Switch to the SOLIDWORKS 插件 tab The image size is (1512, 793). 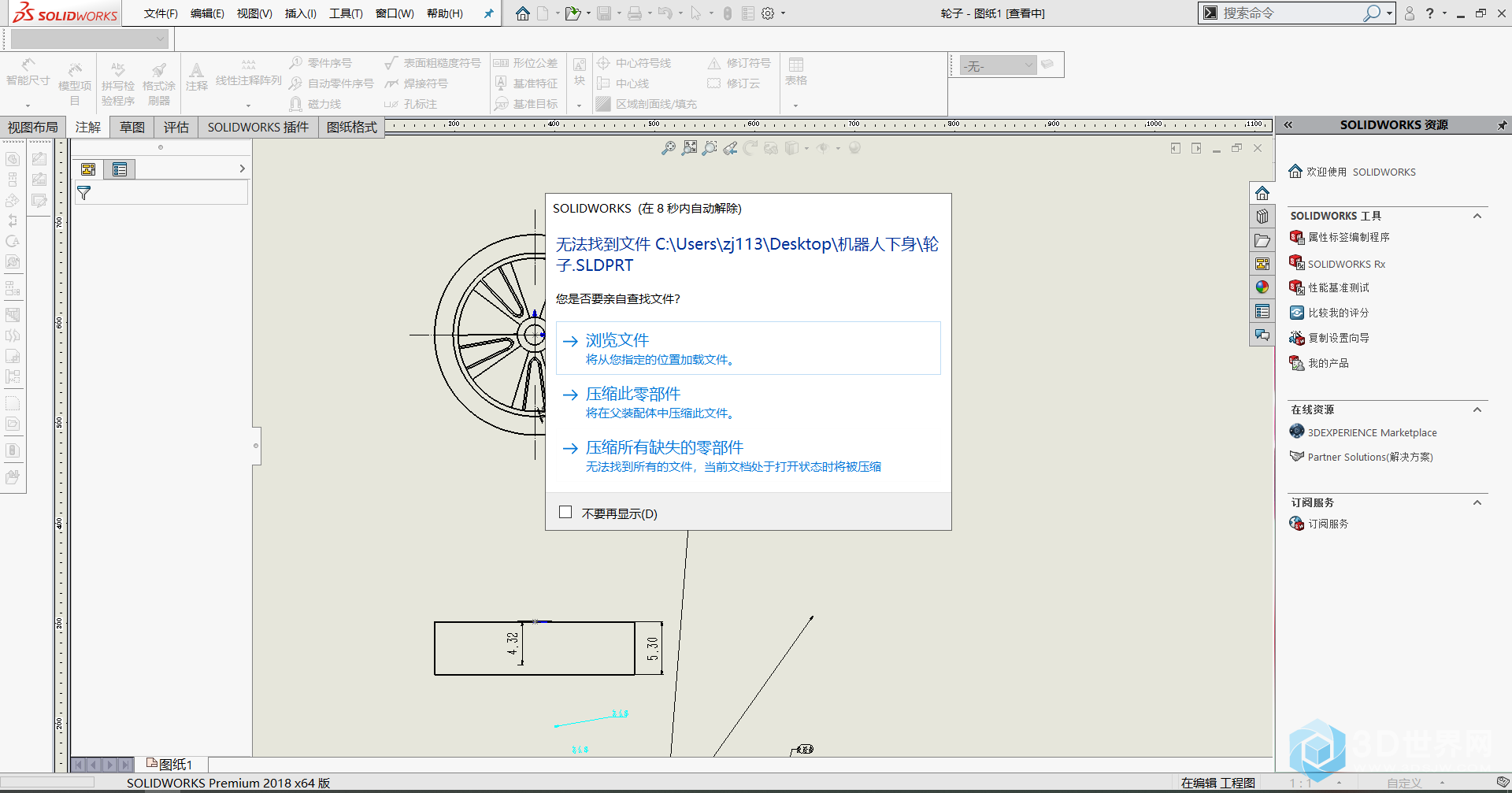[x=258, y=128]
